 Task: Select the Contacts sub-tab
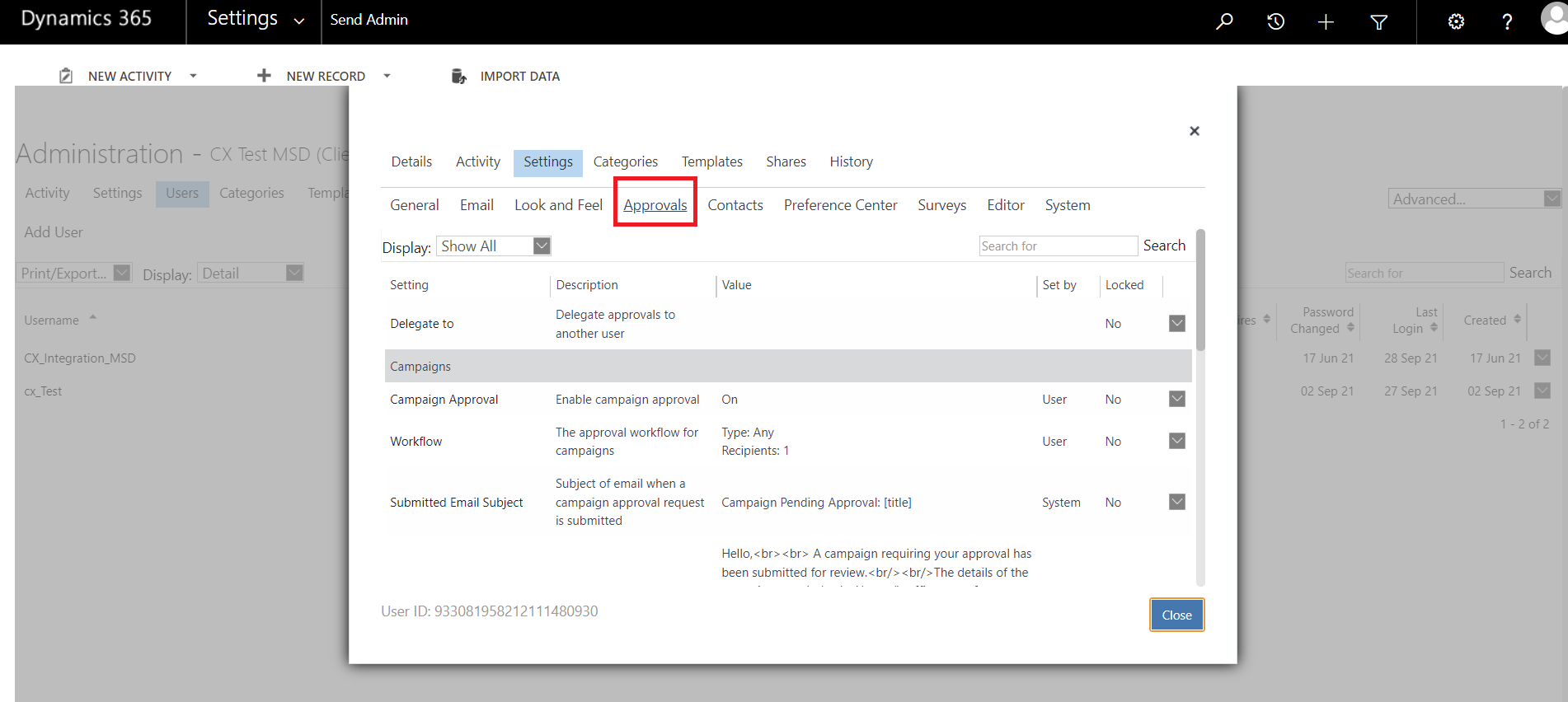735,205
